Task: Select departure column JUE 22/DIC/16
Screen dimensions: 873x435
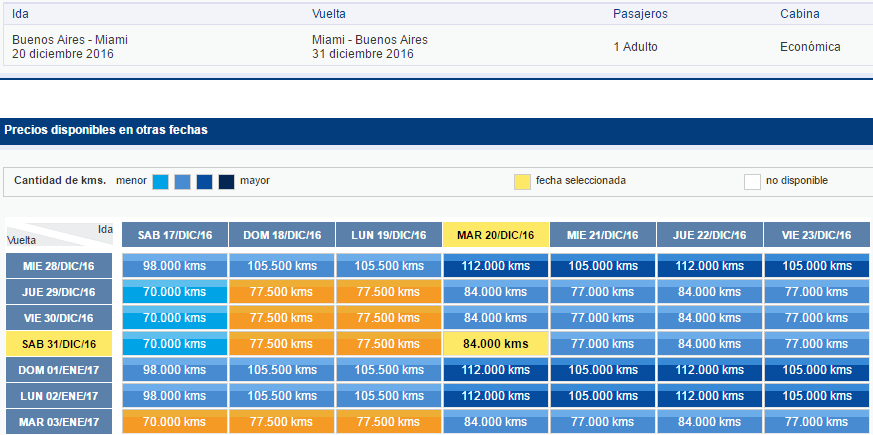Action: pos(710,235)
